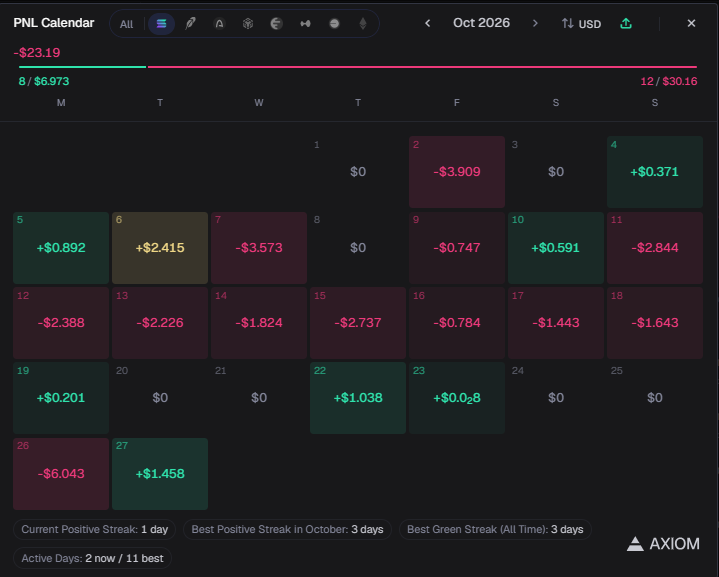Select the Ethereum chain filter icon
719x577 pixels.
[x=363, y=23]
